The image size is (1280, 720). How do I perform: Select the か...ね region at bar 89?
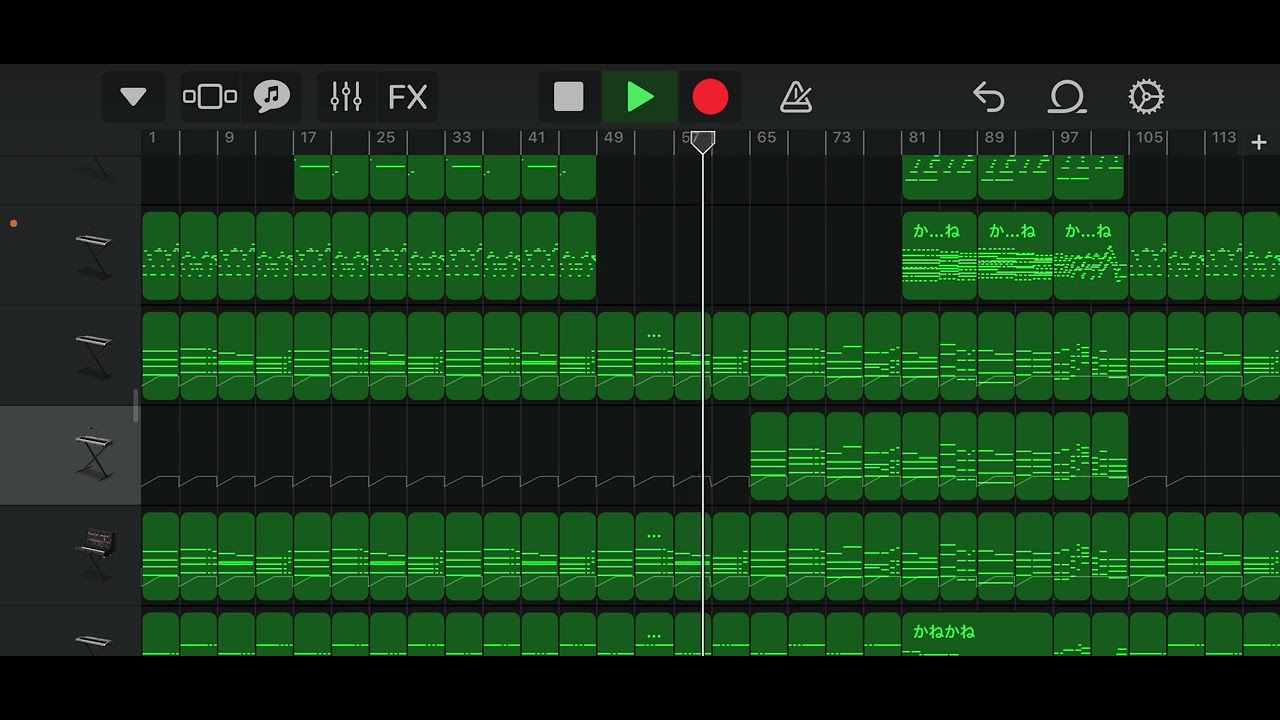1015,255
